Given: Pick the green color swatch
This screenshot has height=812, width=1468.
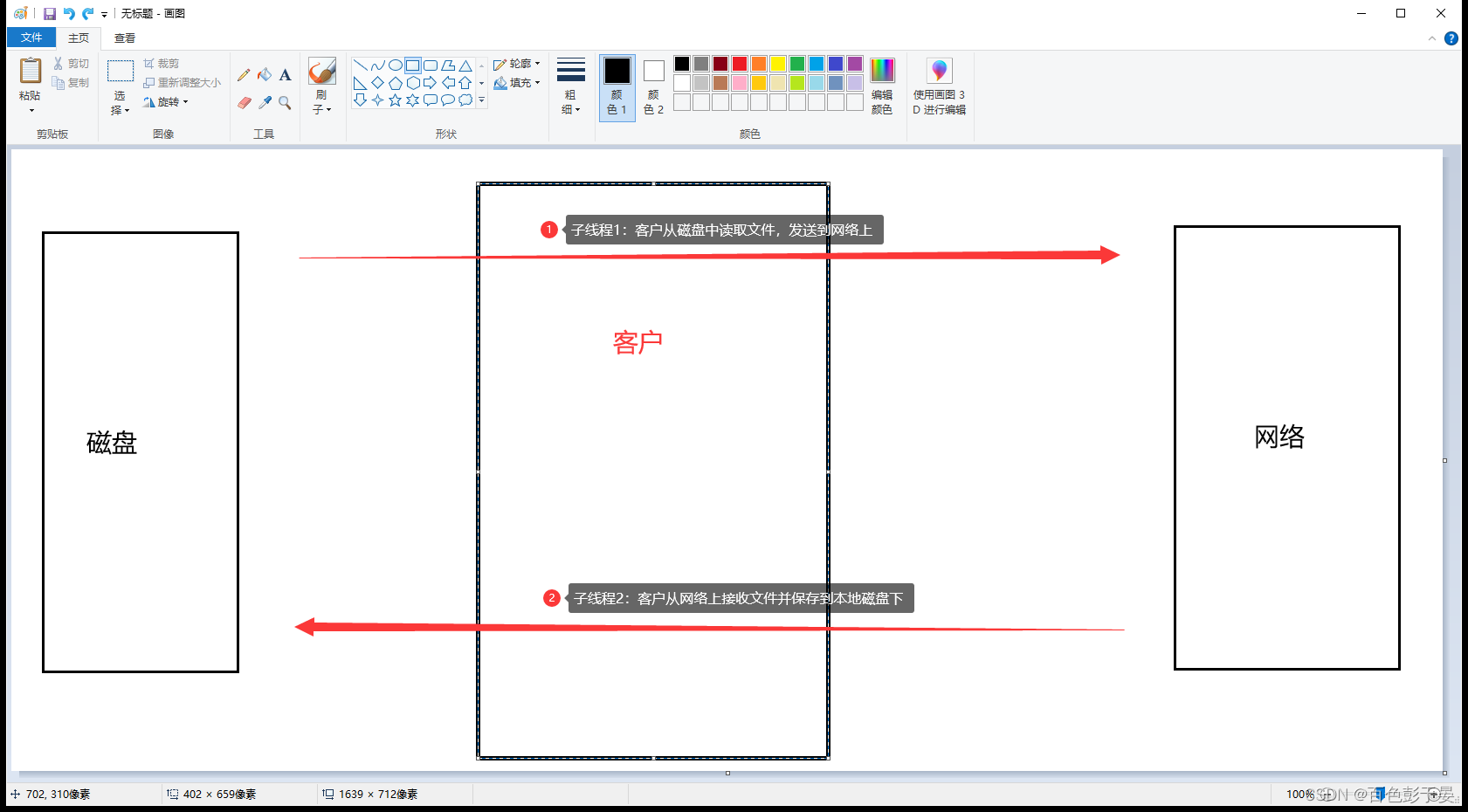Looking at the screenshot, I should click(x=797, y=64).
